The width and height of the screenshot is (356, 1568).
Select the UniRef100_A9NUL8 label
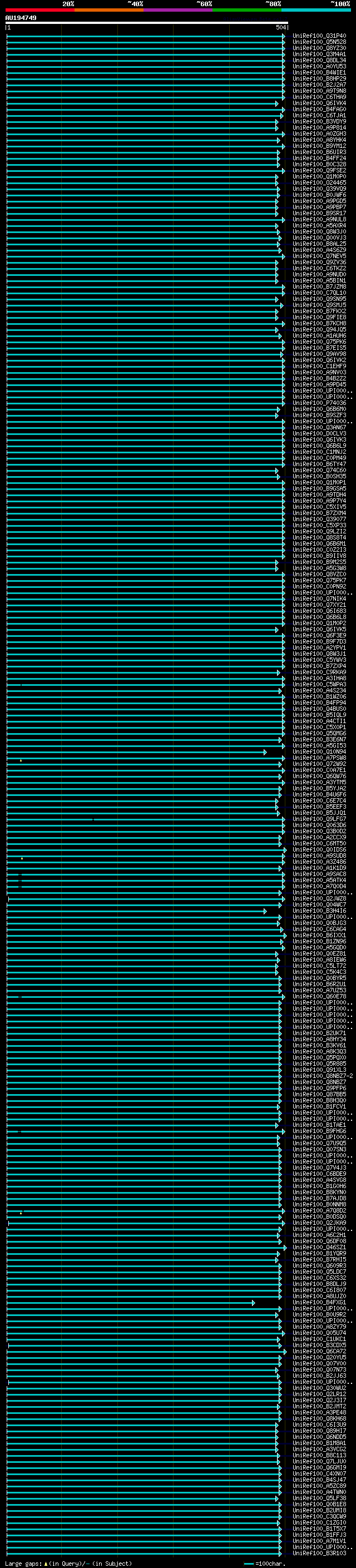[319, 219]
